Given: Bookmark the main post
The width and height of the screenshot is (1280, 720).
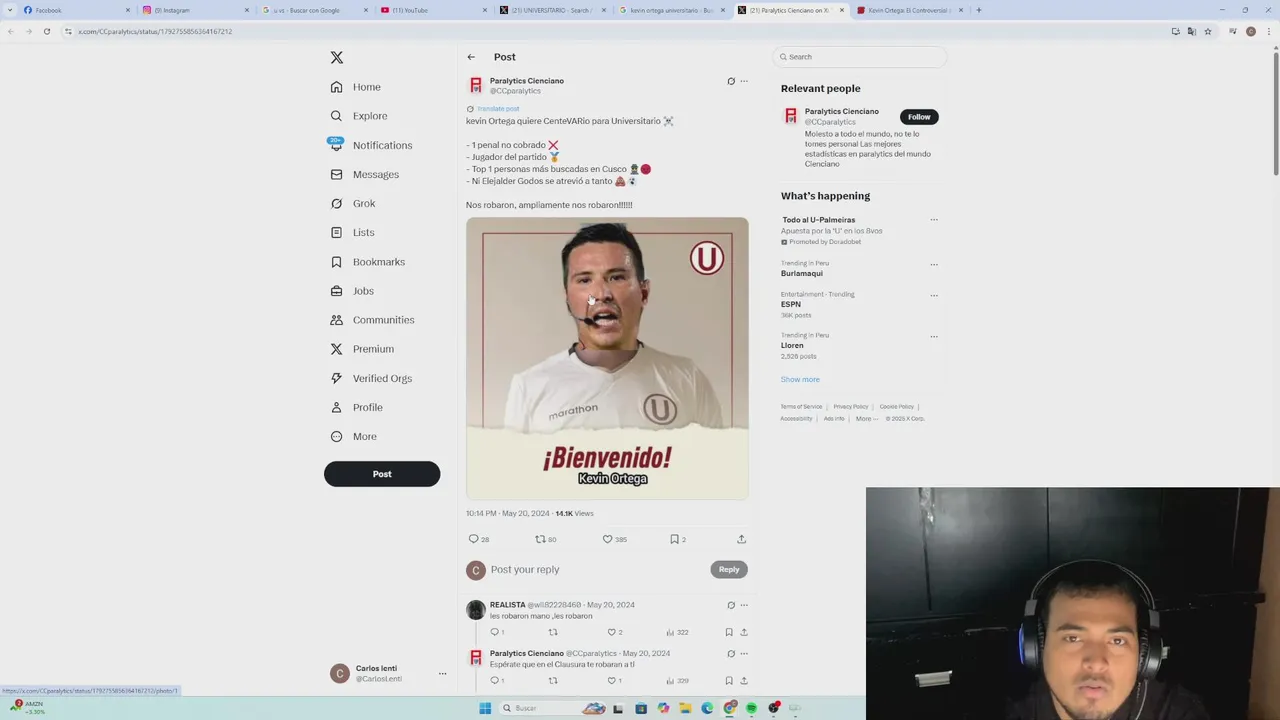Looking at the screenshot, I should [x=674, y=539].
